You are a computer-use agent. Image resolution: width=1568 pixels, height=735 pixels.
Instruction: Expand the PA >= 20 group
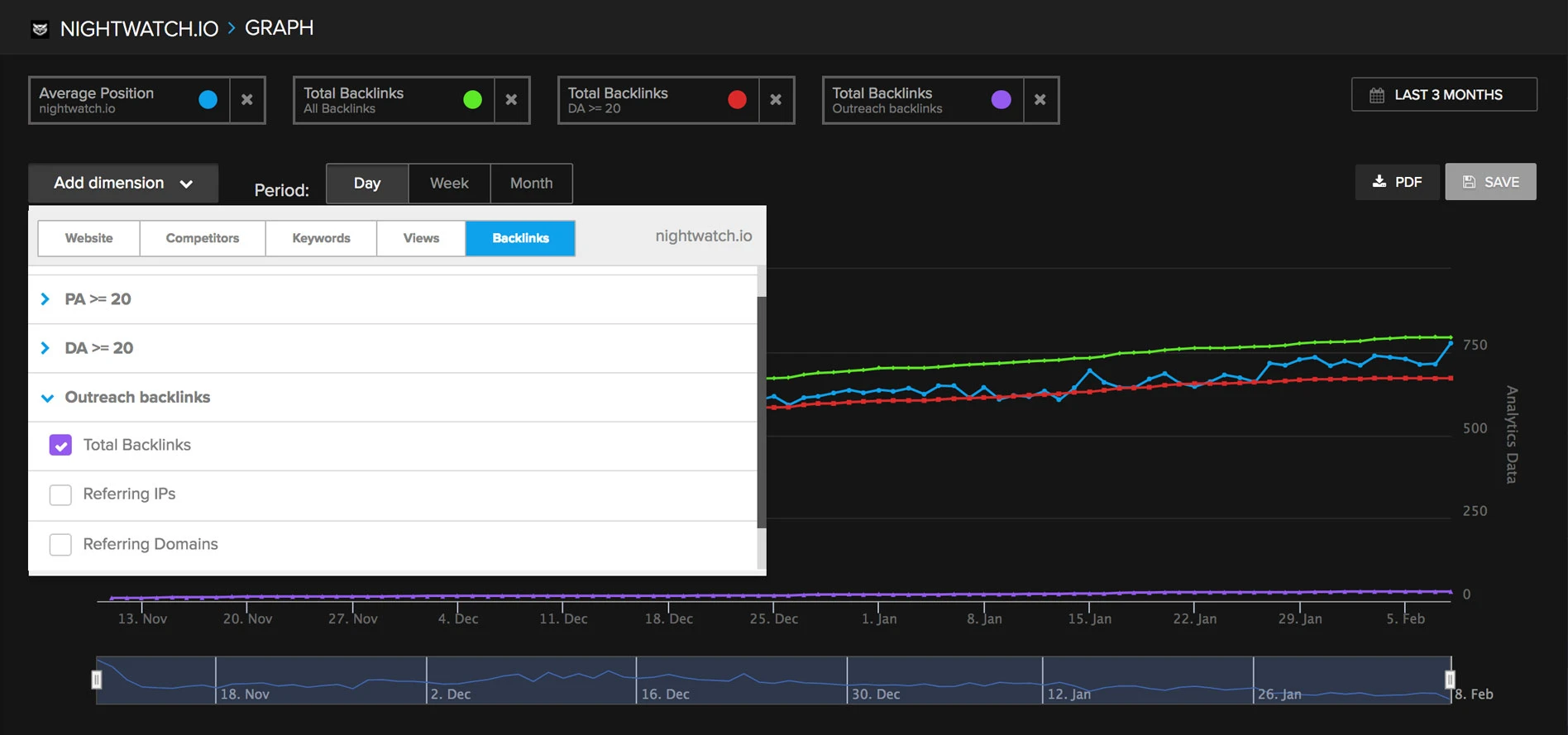click(45, 299)
